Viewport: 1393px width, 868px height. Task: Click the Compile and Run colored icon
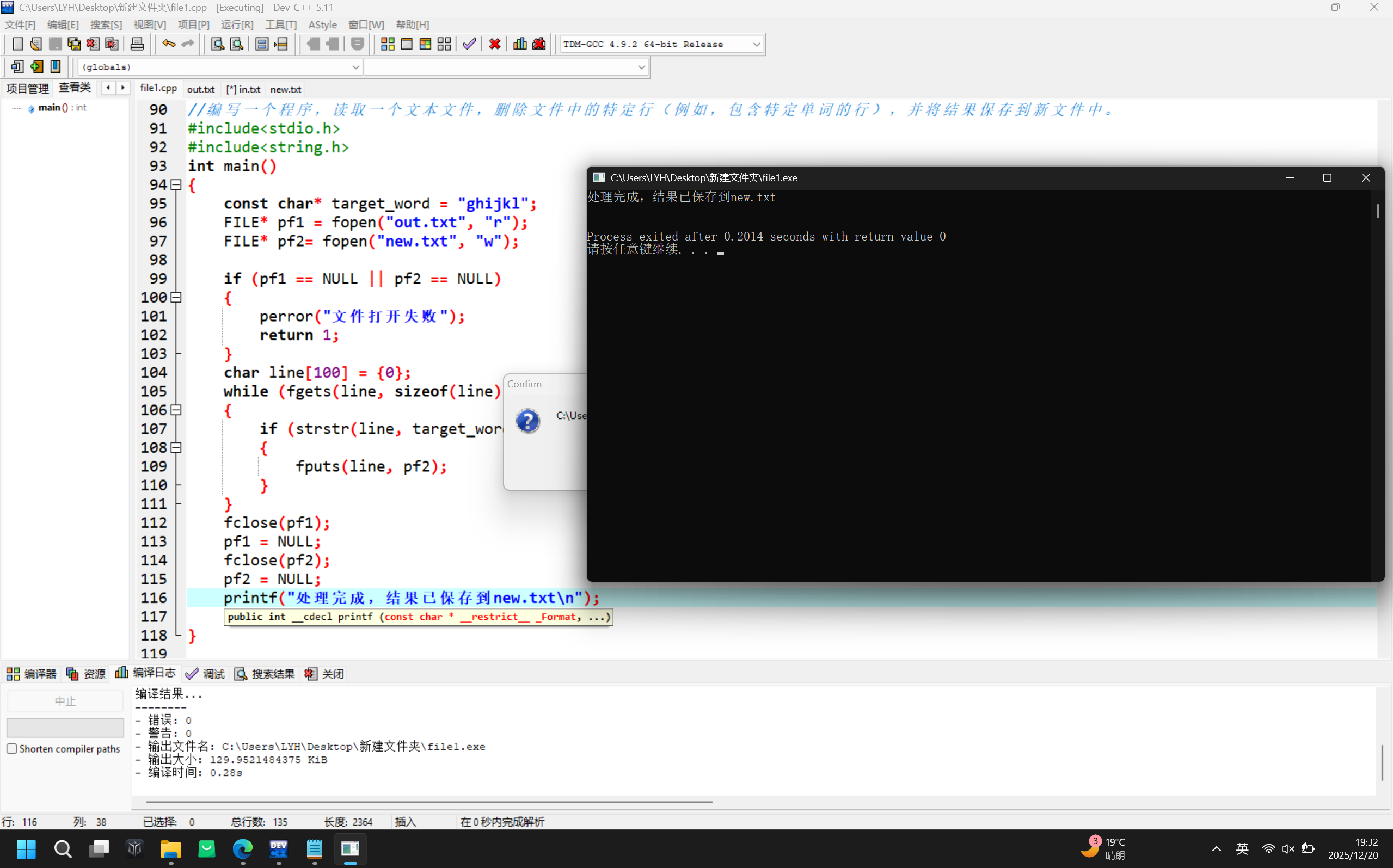point(426,44)
